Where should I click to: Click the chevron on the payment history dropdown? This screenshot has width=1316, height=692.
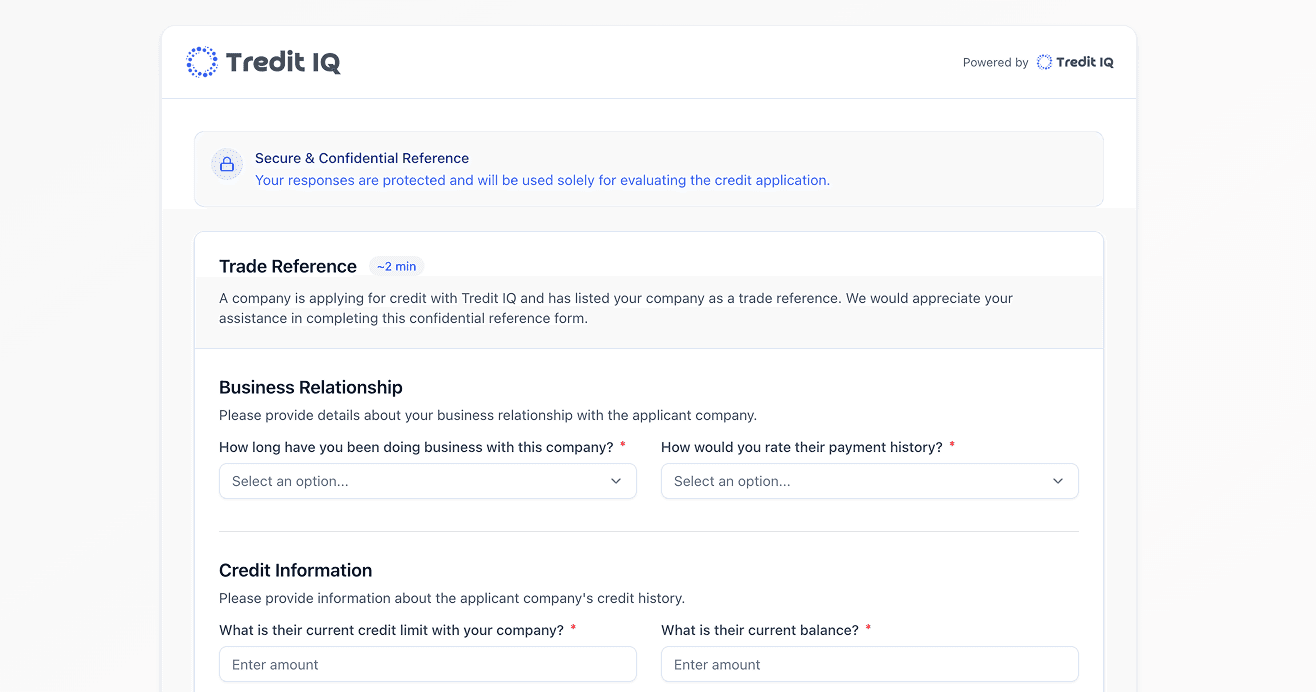(x=1058, y=481)
